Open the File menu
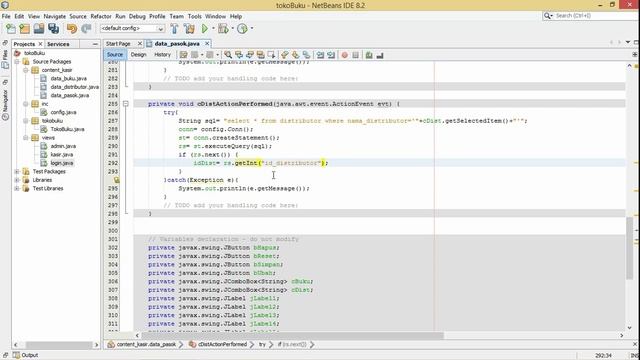The width and height of the screenshot is (640, 360). click(6, 16)
